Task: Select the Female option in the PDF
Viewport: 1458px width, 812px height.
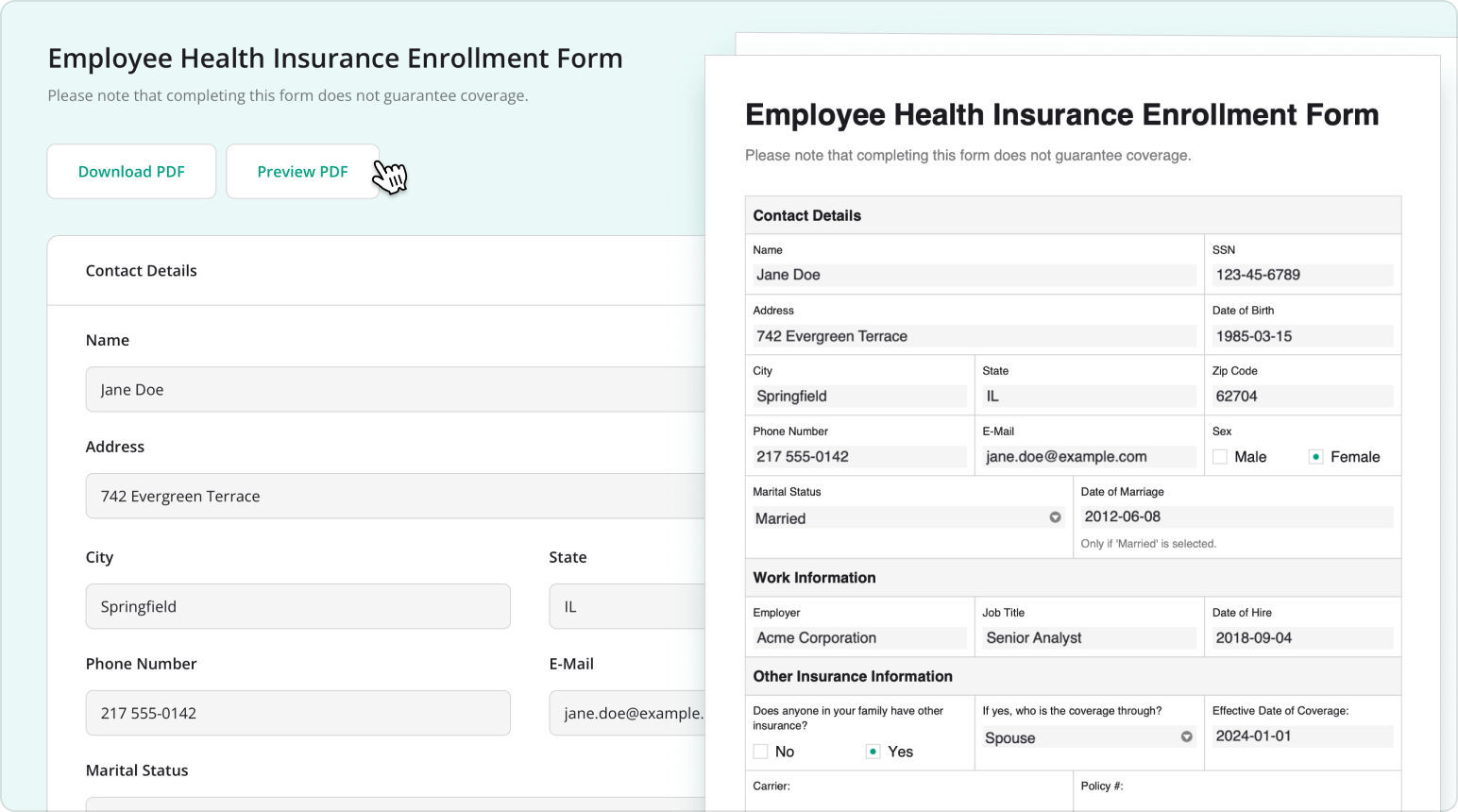Action: 1315,457
